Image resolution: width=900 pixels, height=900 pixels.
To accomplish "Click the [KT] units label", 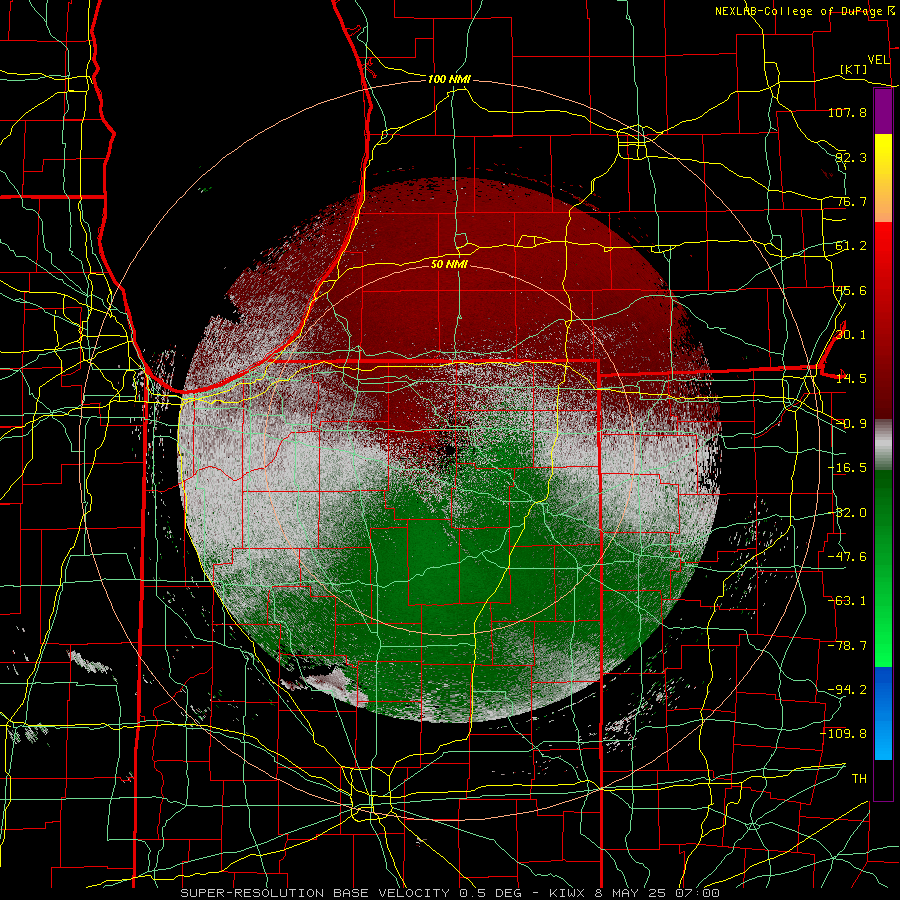I will click(854, 69).
